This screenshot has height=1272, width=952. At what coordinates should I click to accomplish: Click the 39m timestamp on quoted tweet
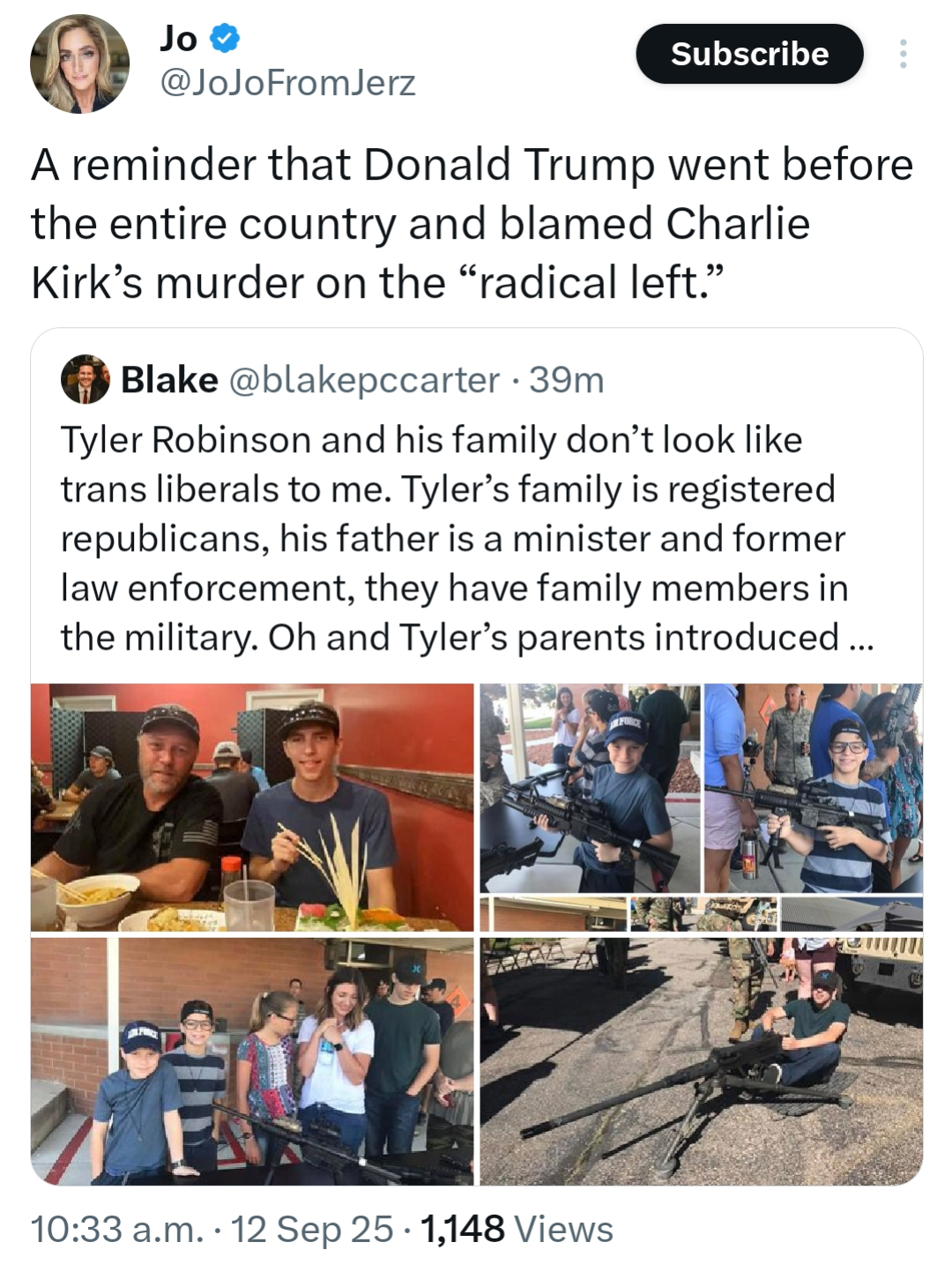[566, 380]
